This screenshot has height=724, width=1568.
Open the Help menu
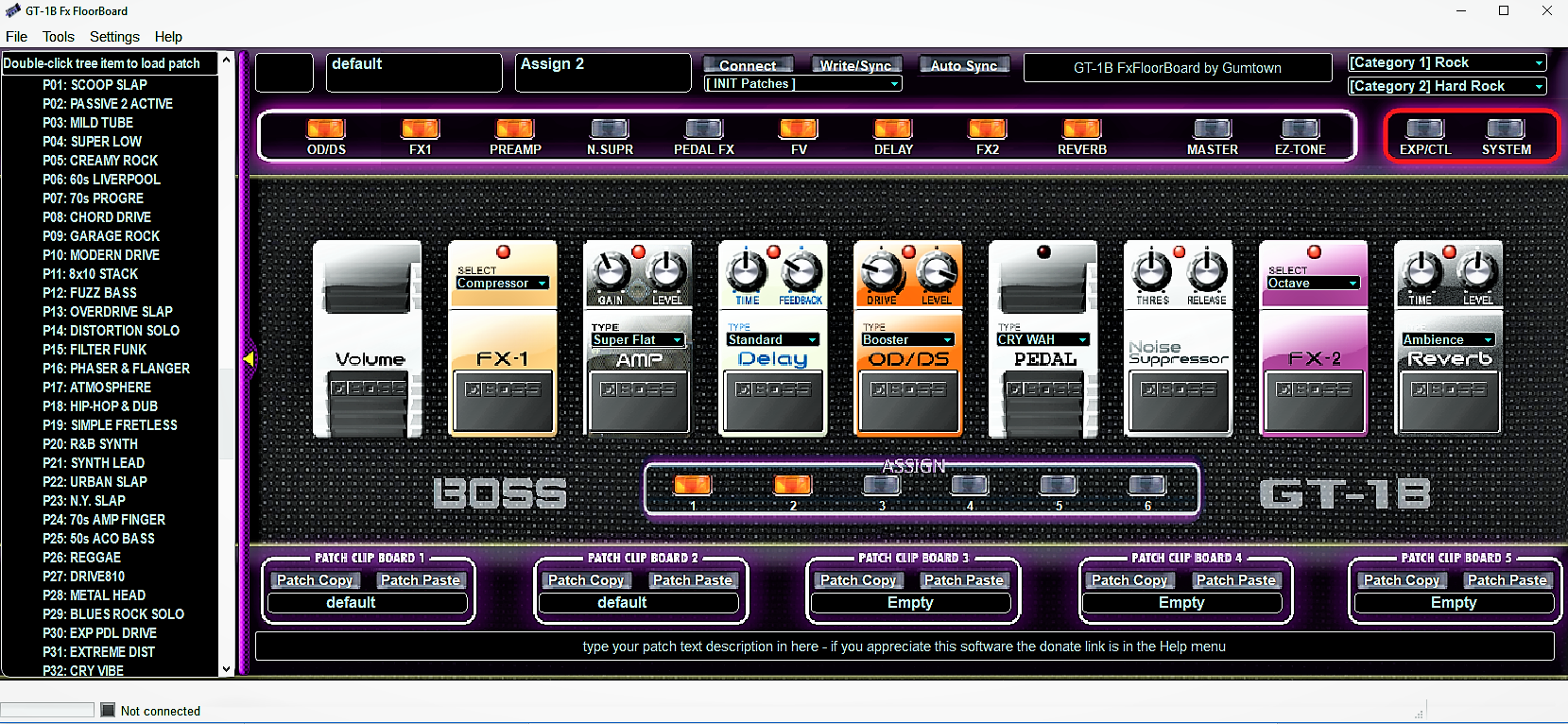[168, 37]
